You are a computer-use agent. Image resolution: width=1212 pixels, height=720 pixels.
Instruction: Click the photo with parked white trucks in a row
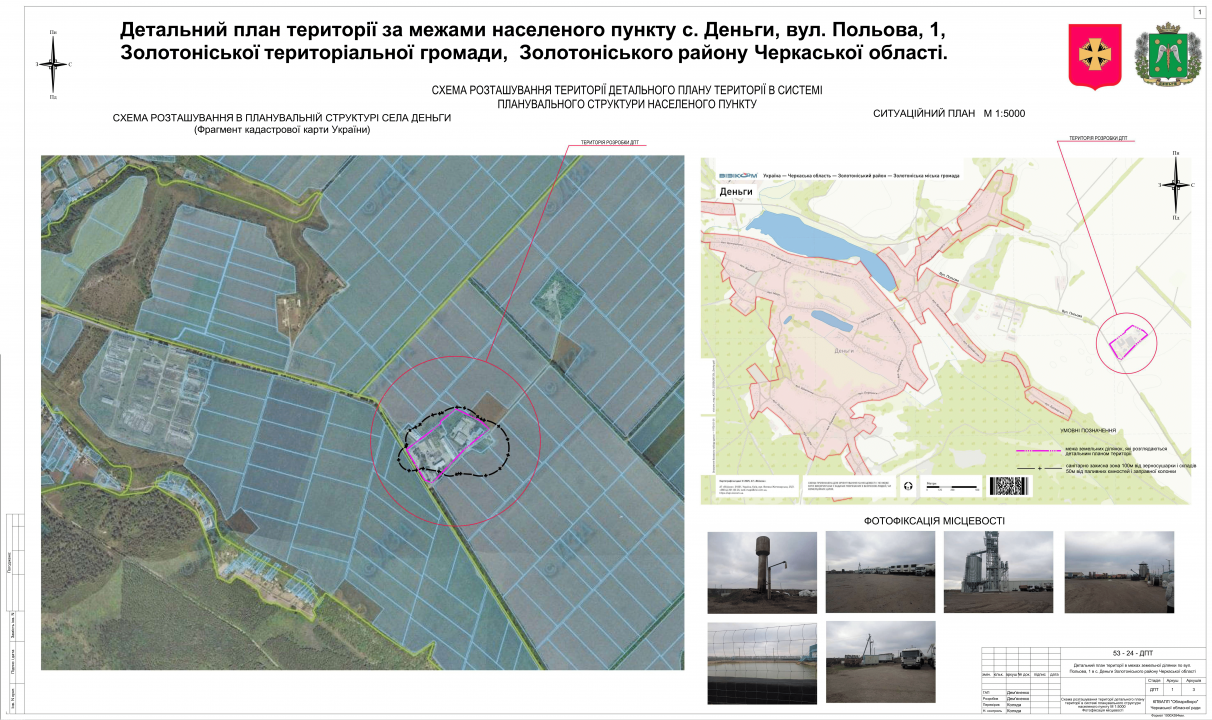tap(880, 573)
